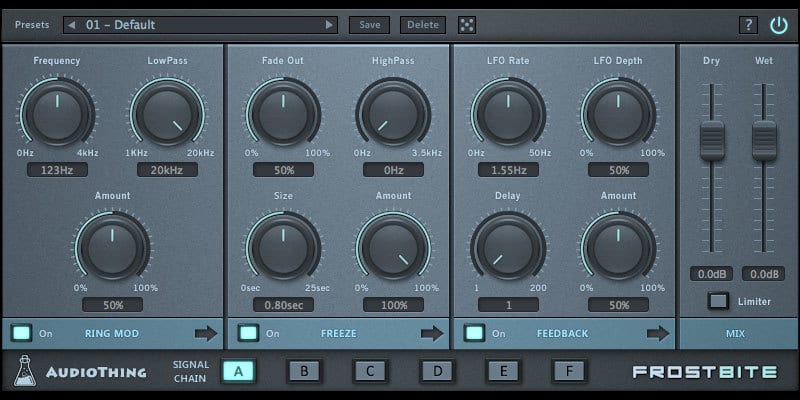Click the Ring Mod LowPass knob
Viewport: 800px width, 400px height.
tap(167, 113)
